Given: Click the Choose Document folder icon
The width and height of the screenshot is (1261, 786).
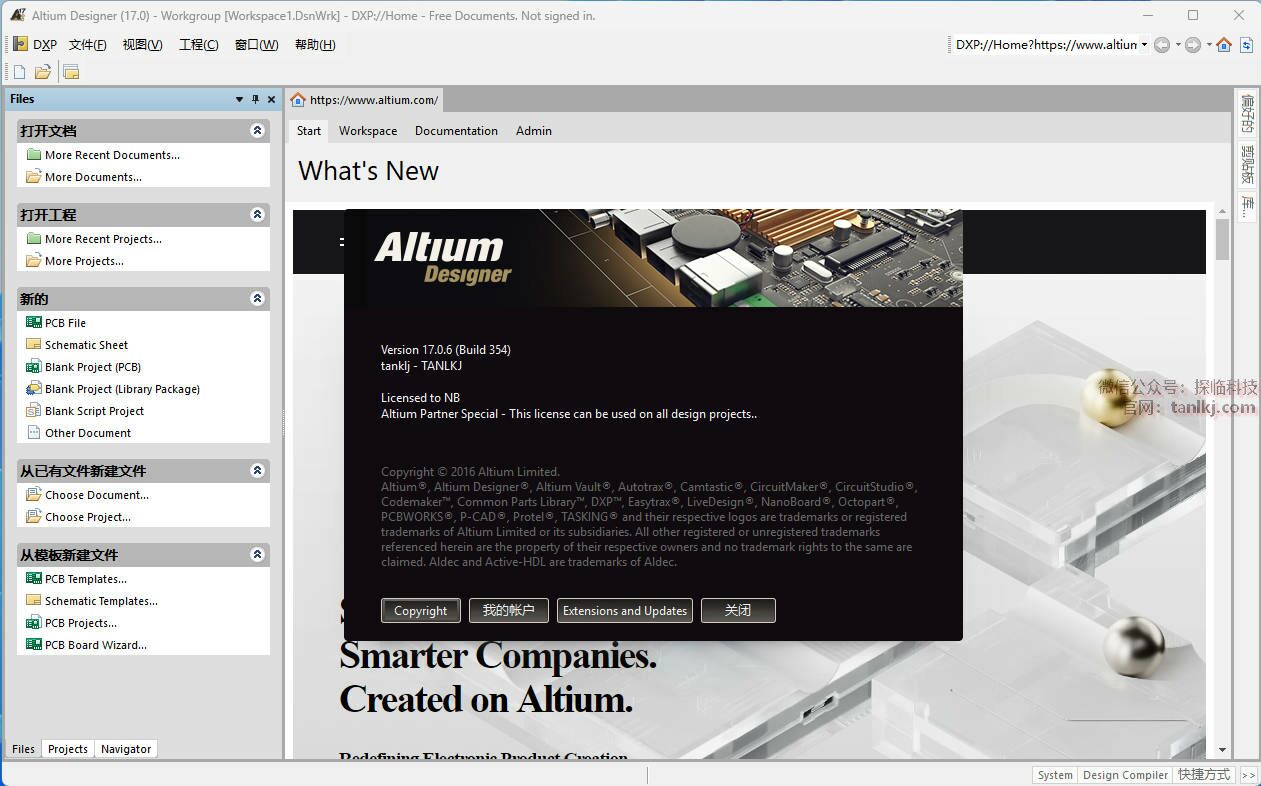Looking at the screenshot, I should click(x=34, y=495).
